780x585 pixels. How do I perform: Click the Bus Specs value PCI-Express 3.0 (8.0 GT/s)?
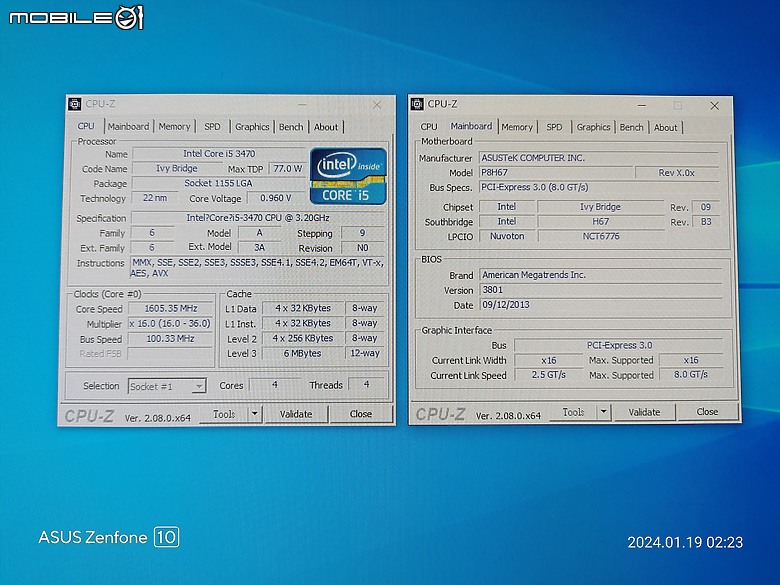coord(599,187)
